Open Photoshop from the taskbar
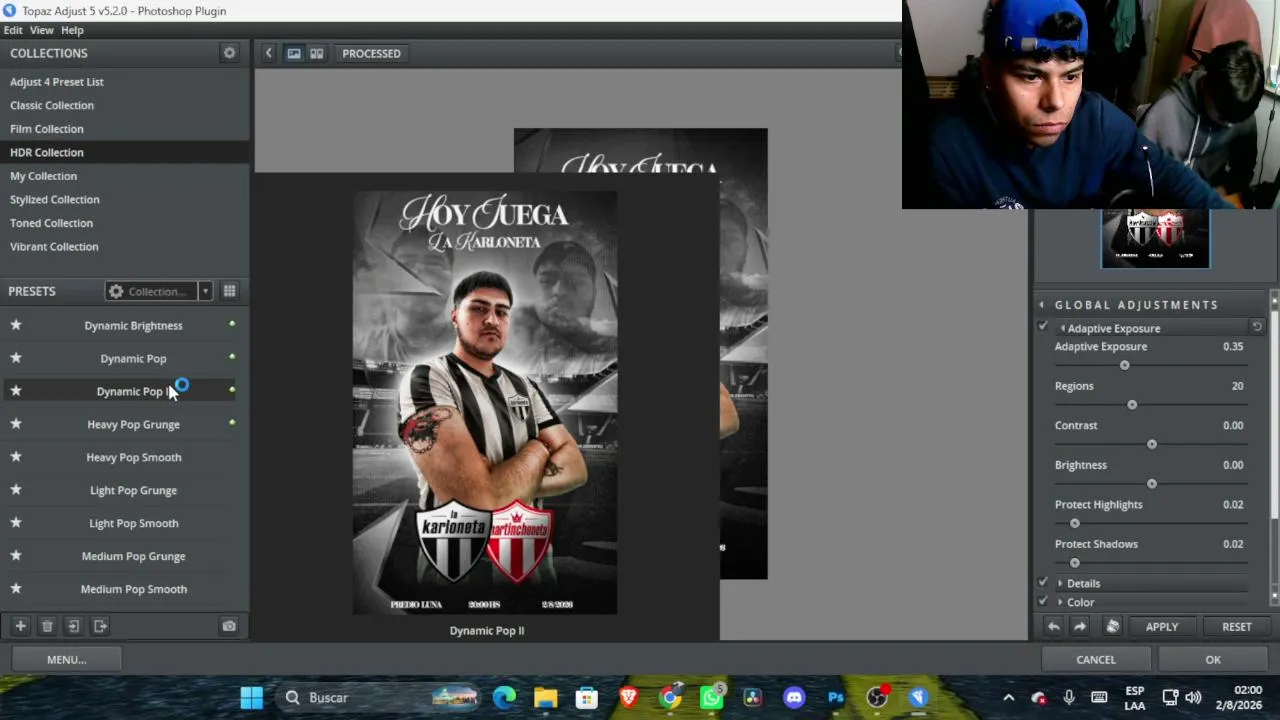Screen dimensions: 1280x720 (836, 698)
